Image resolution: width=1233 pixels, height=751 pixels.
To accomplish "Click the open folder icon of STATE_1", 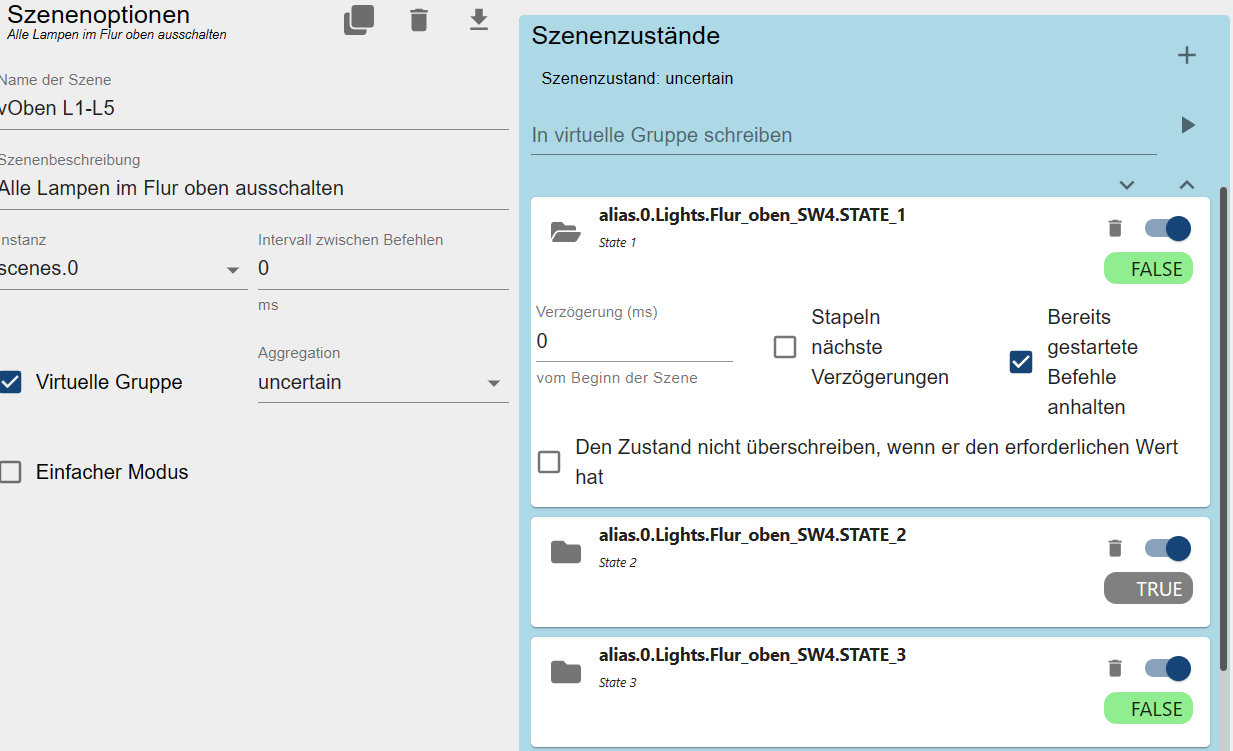I will coord(566,232).
